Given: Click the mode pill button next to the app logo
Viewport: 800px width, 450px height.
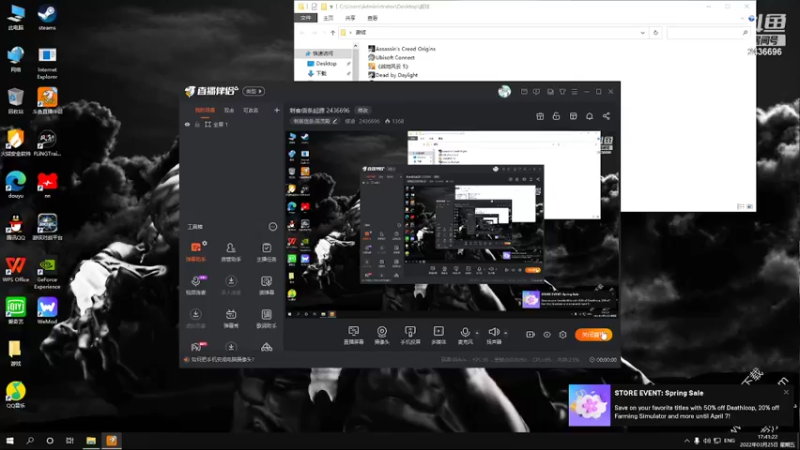Looking at the screenshot, I should [x=254, y=91].
